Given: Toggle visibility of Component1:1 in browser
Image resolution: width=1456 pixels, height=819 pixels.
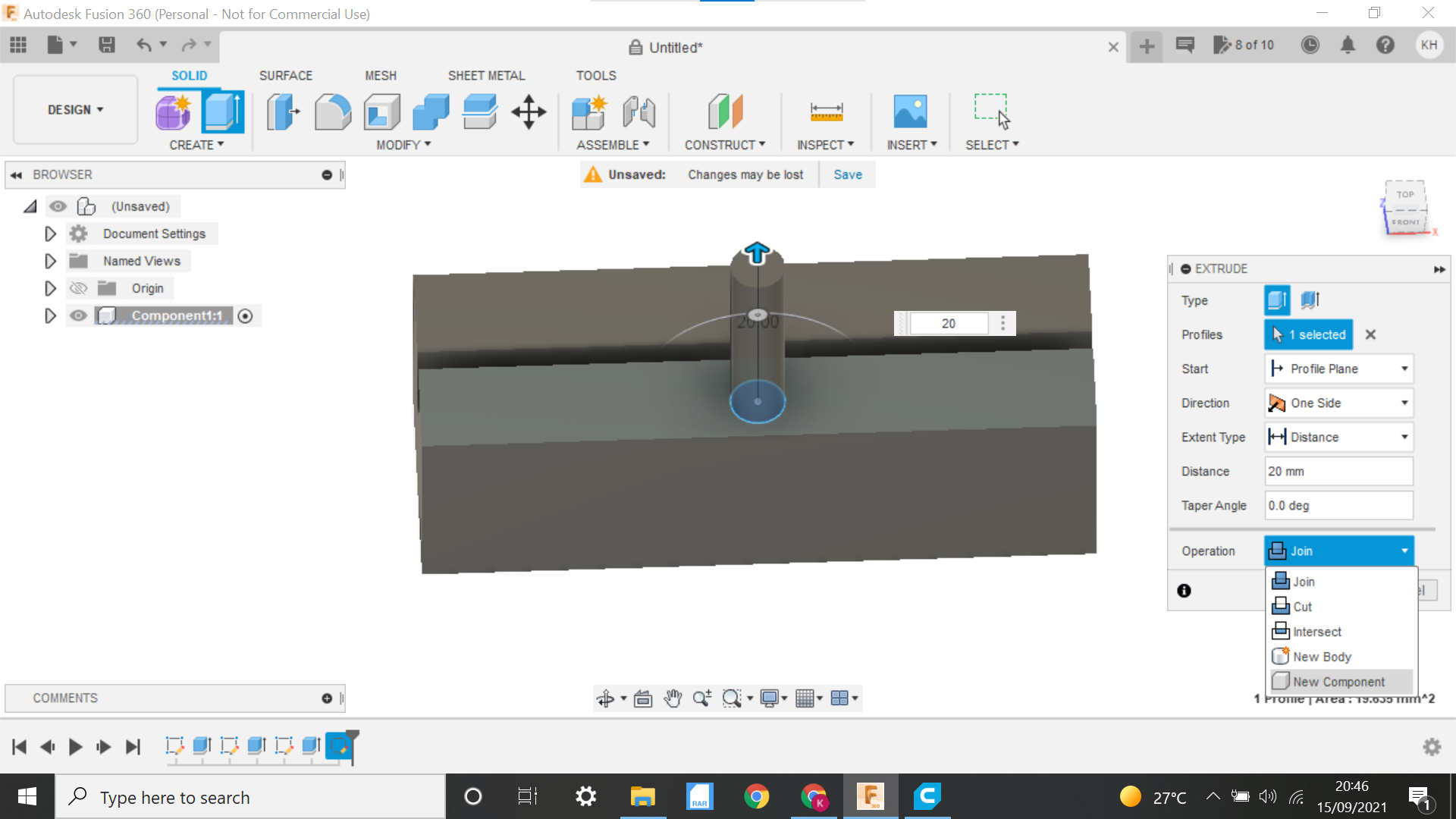Looking at the screenshot, I should [x=78, y=315].
